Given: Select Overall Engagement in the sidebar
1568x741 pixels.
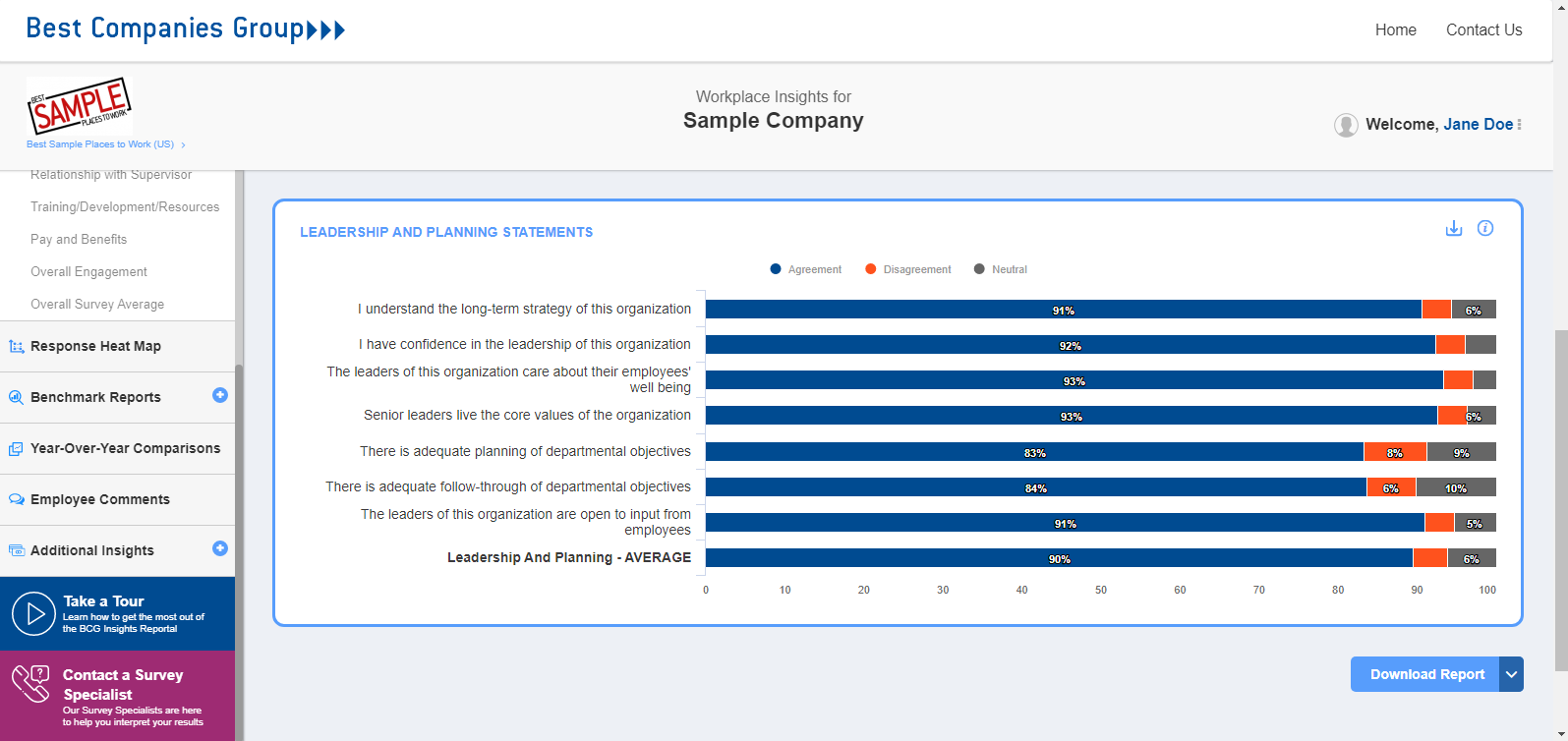Looking at the screenshot, I should tap(88, 272).
